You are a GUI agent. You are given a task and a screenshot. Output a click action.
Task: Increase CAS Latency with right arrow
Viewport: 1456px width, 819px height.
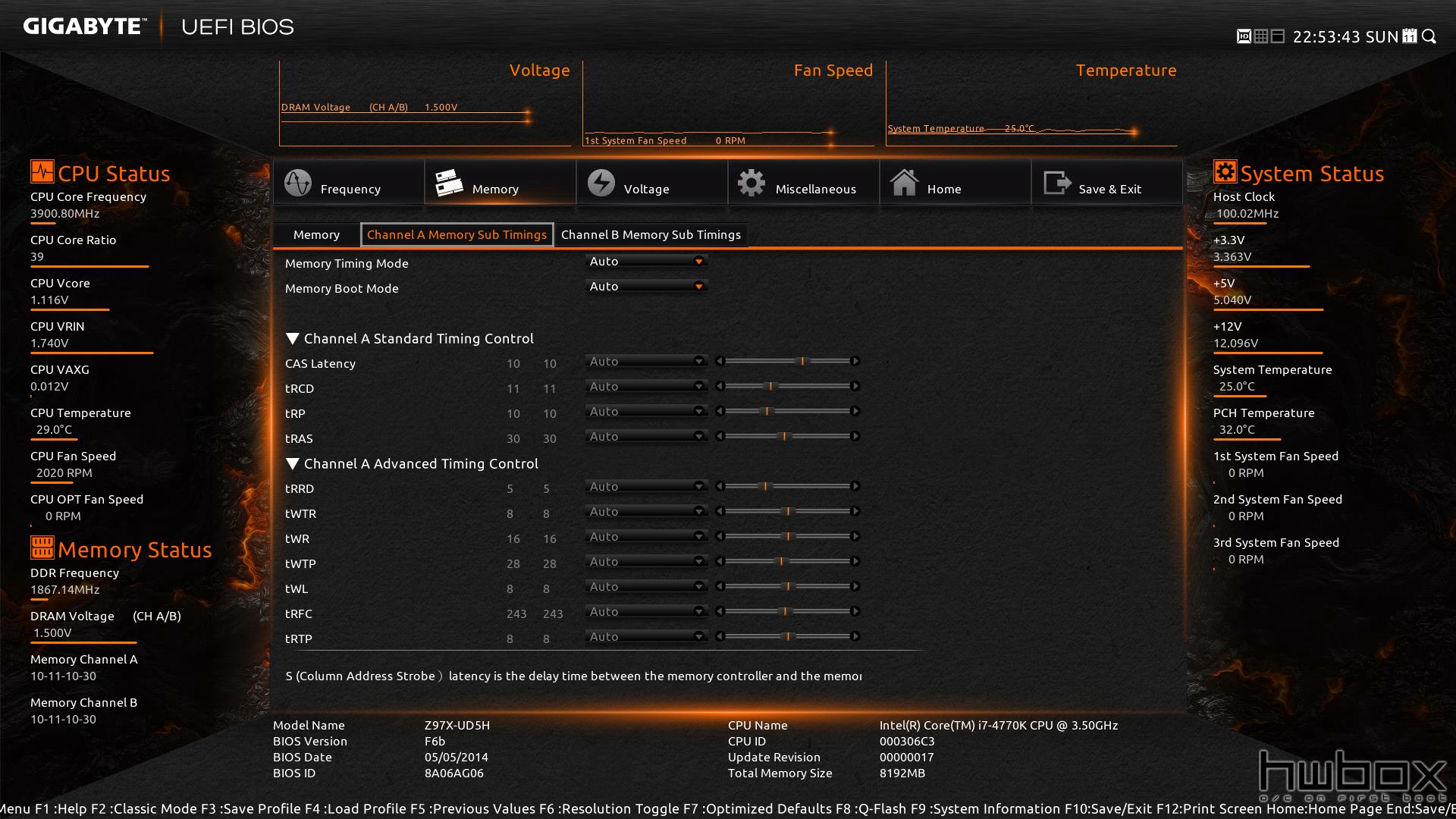[855, 361]
